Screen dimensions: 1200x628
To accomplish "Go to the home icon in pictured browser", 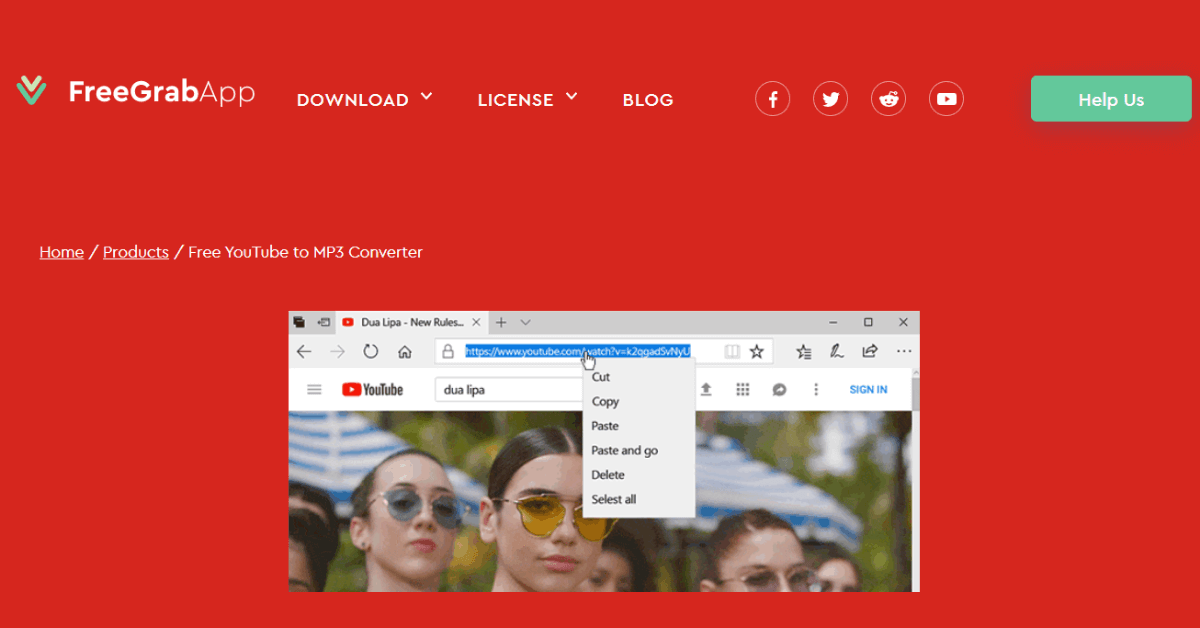I will click(x=405, y=351).
